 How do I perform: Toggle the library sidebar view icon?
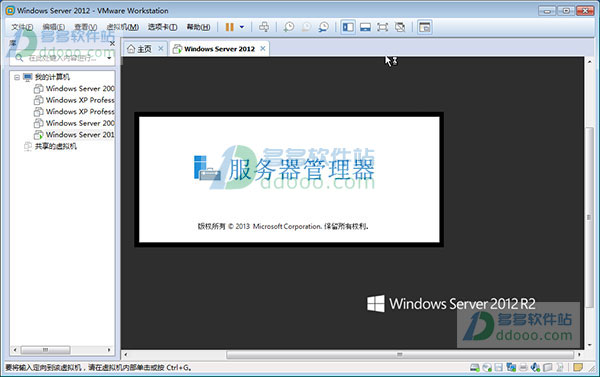[348, 27]
